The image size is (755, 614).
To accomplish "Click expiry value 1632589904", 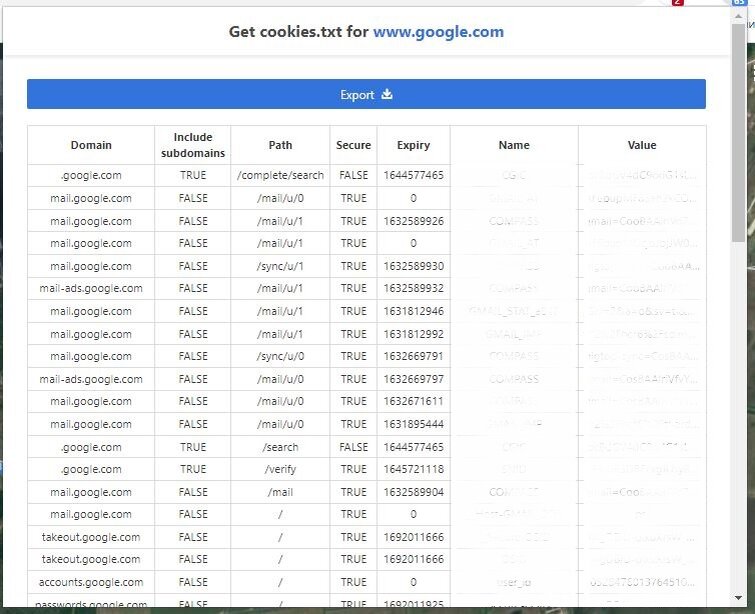I will [x=413, y=492].
